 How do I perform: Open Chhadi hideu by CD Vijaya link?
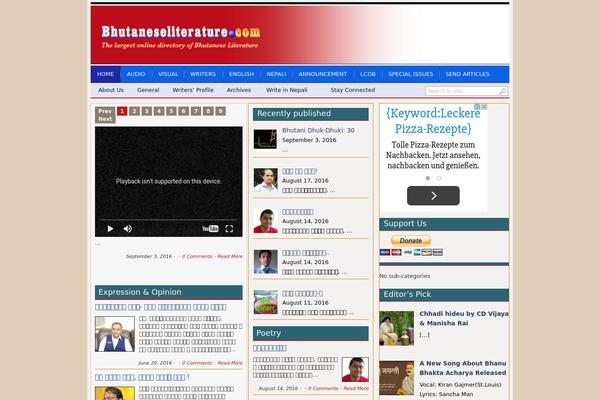464,318
